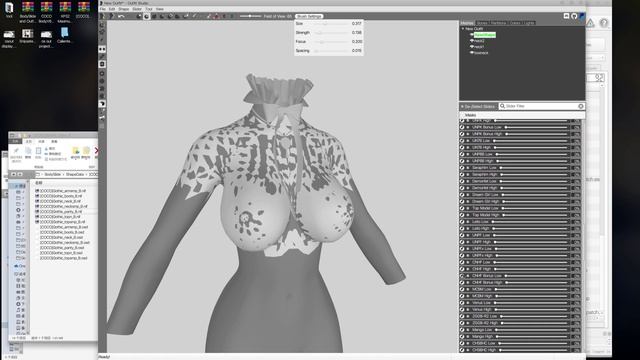Expand BodySlide breadcrumb arrow in Explorer address bar
640x360 pixels.
[63, 174]
